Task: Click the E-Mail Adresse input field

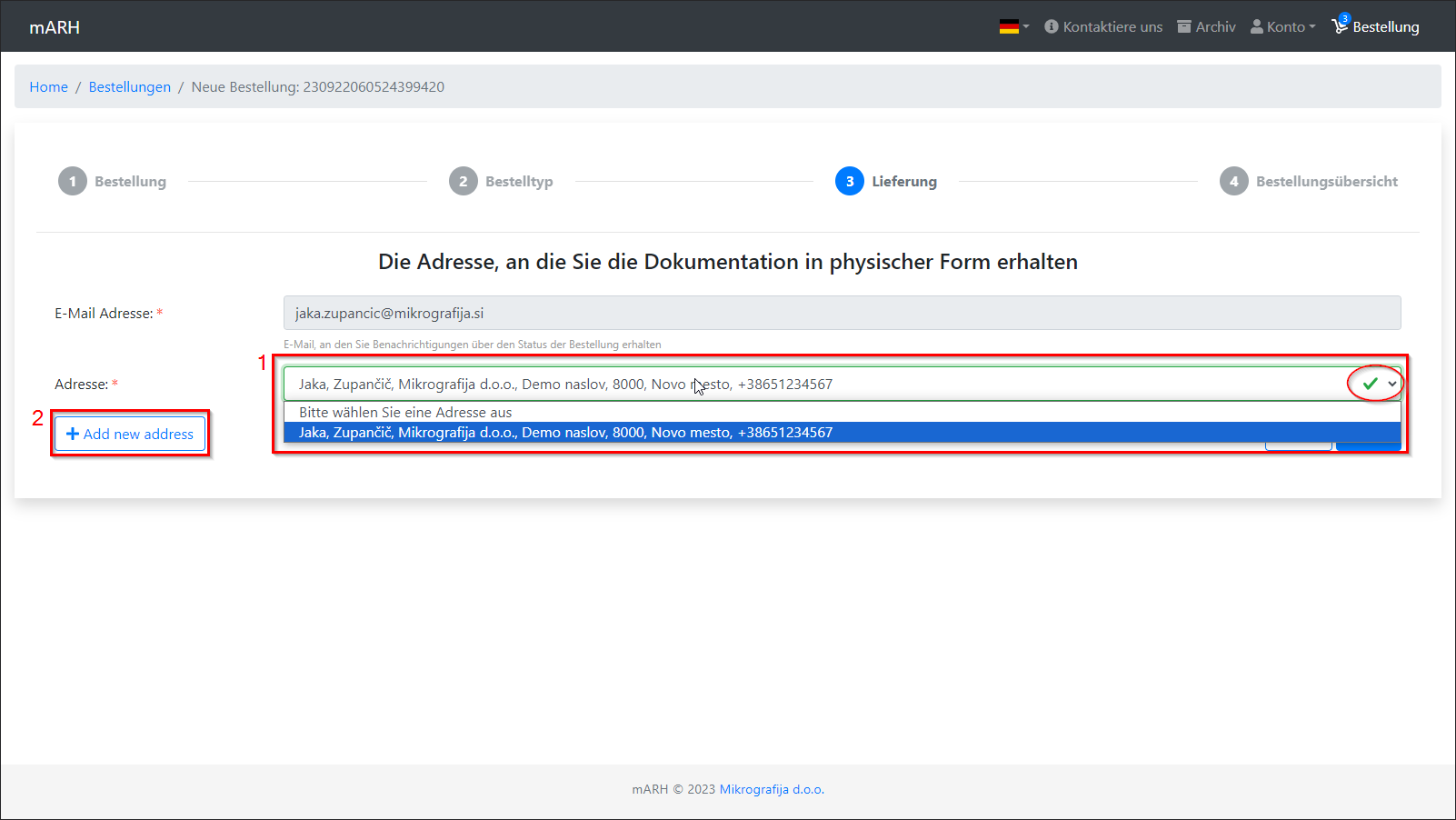Action: pyautogui.click(x=842, y=313)
